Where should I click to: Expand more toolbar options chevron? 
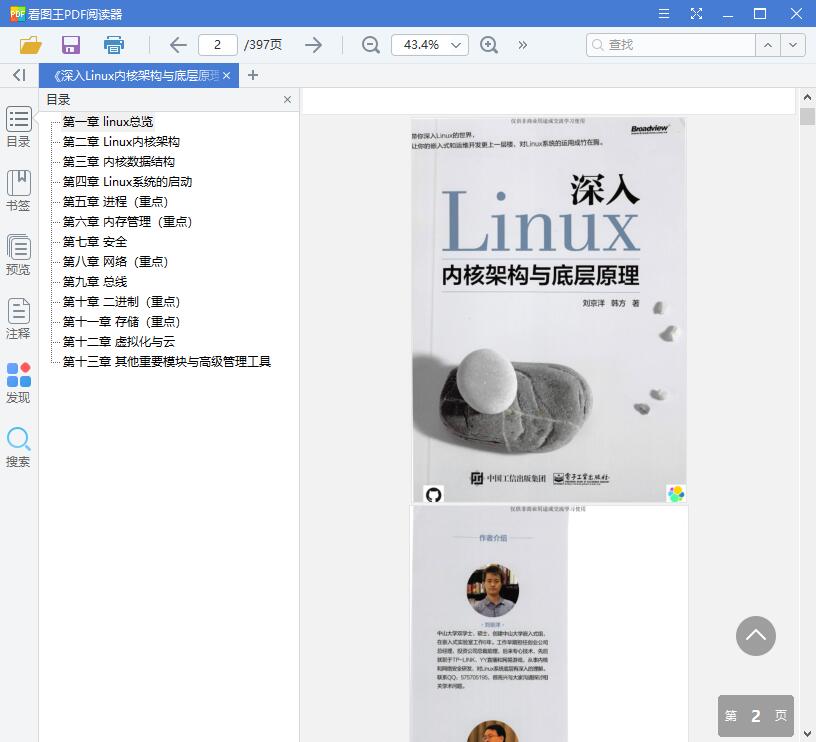click(x=522, y=45)
